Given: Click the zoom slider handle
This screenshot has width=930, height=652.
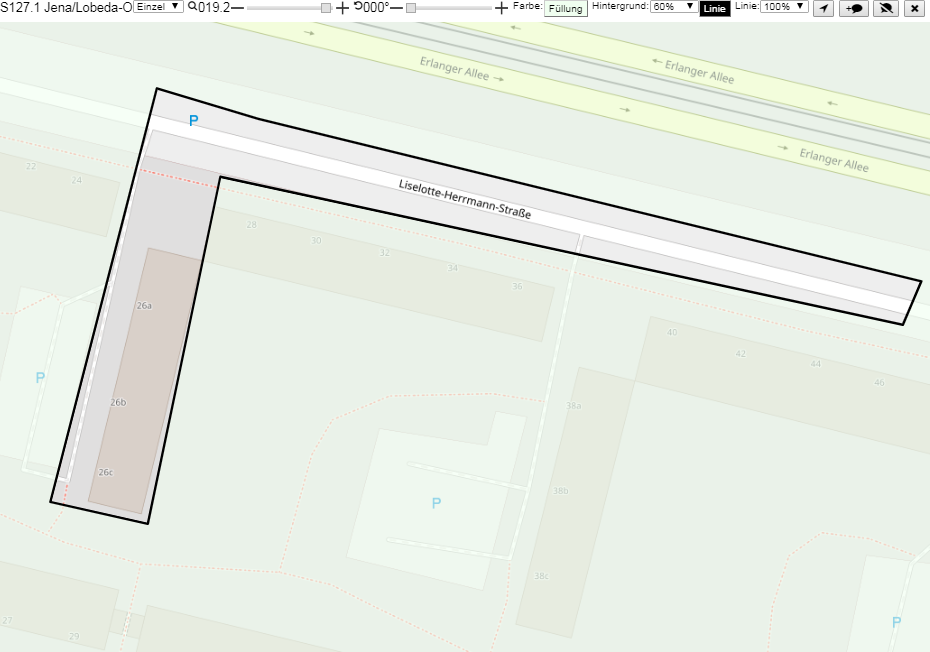Looking at the screenshot, I should [x=326, y=8].
